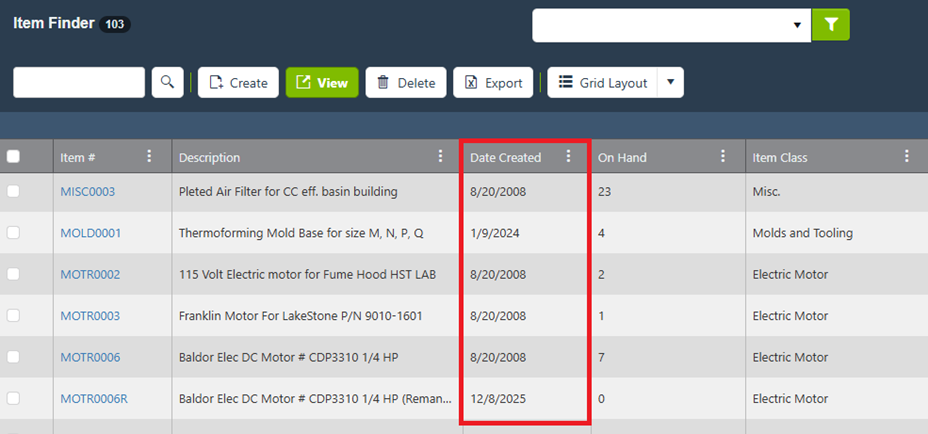Click the On Hand value 23
The image size is (928, 434).
(x=604, y=192)
